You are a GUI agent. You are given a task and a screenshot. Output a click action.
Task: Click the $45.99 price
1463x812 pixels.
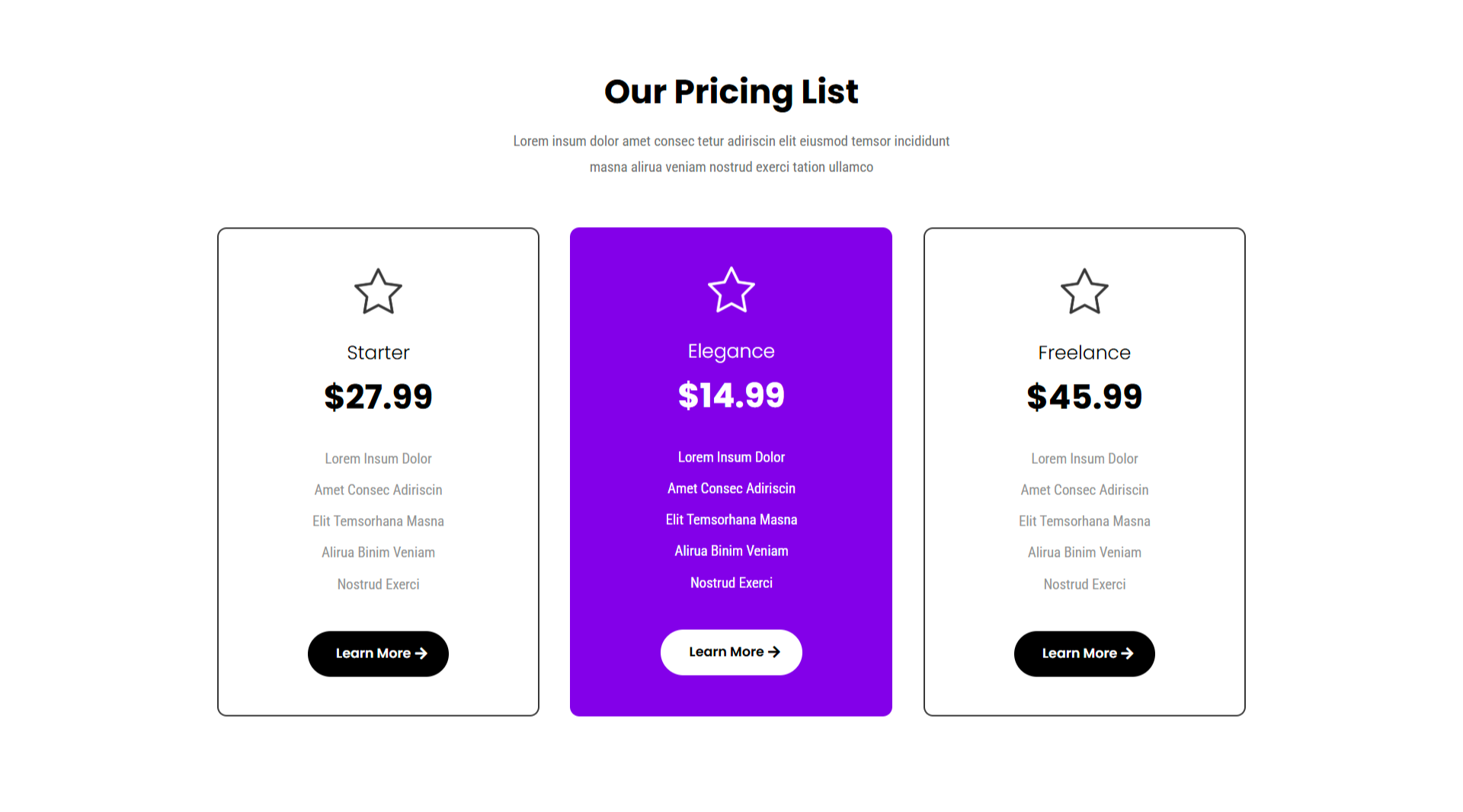pos(1084,397)
